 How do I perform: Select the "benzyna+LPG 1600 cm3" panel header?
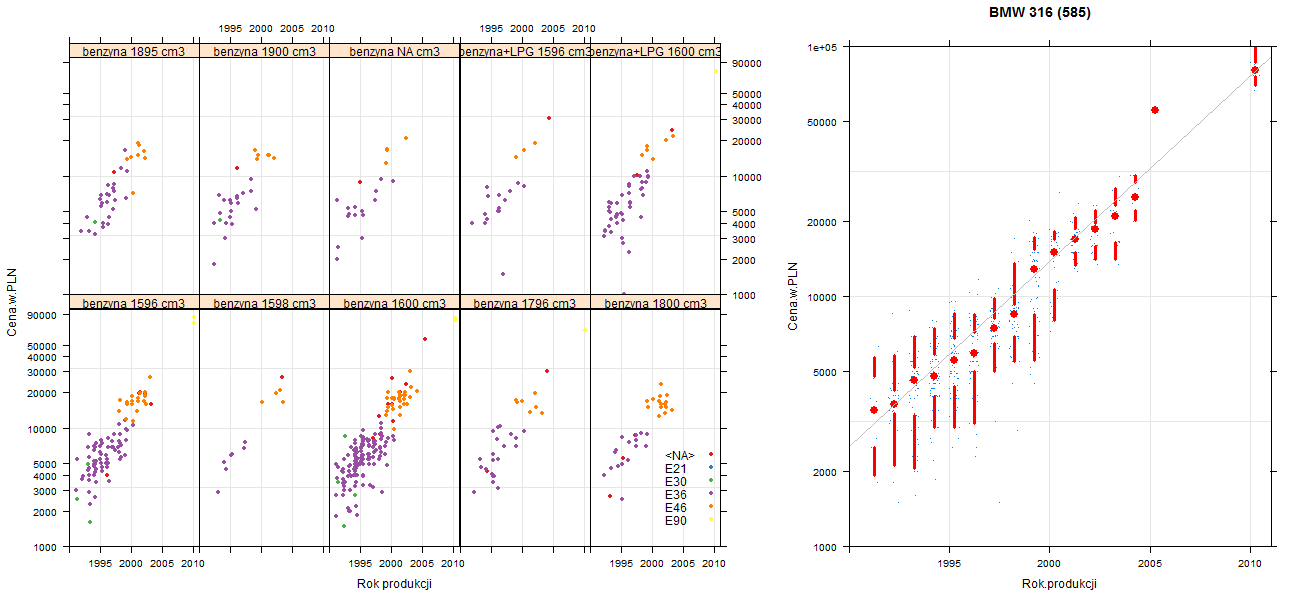point(655,51)
